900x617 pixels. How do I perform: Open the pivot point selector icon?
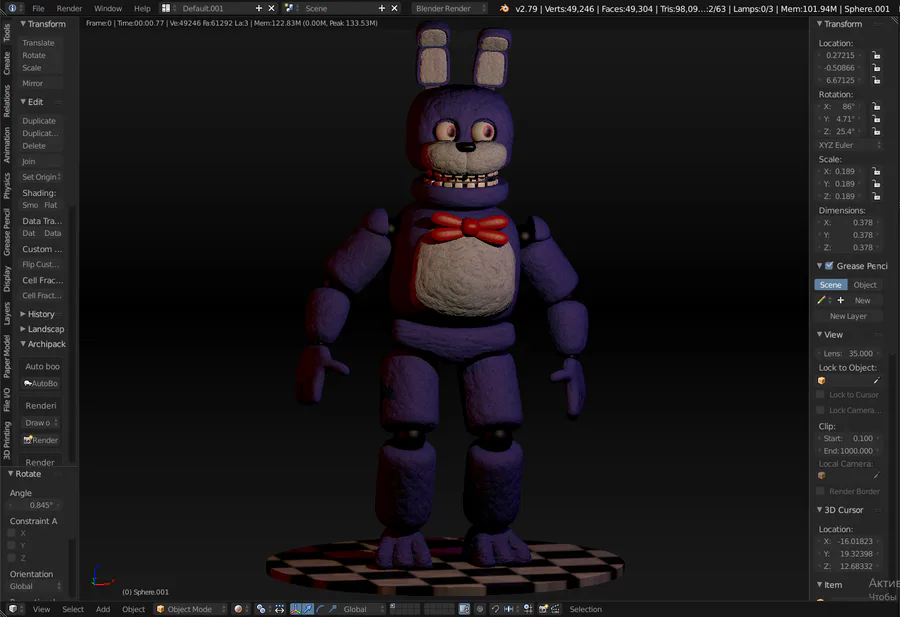tap(261, 609)
